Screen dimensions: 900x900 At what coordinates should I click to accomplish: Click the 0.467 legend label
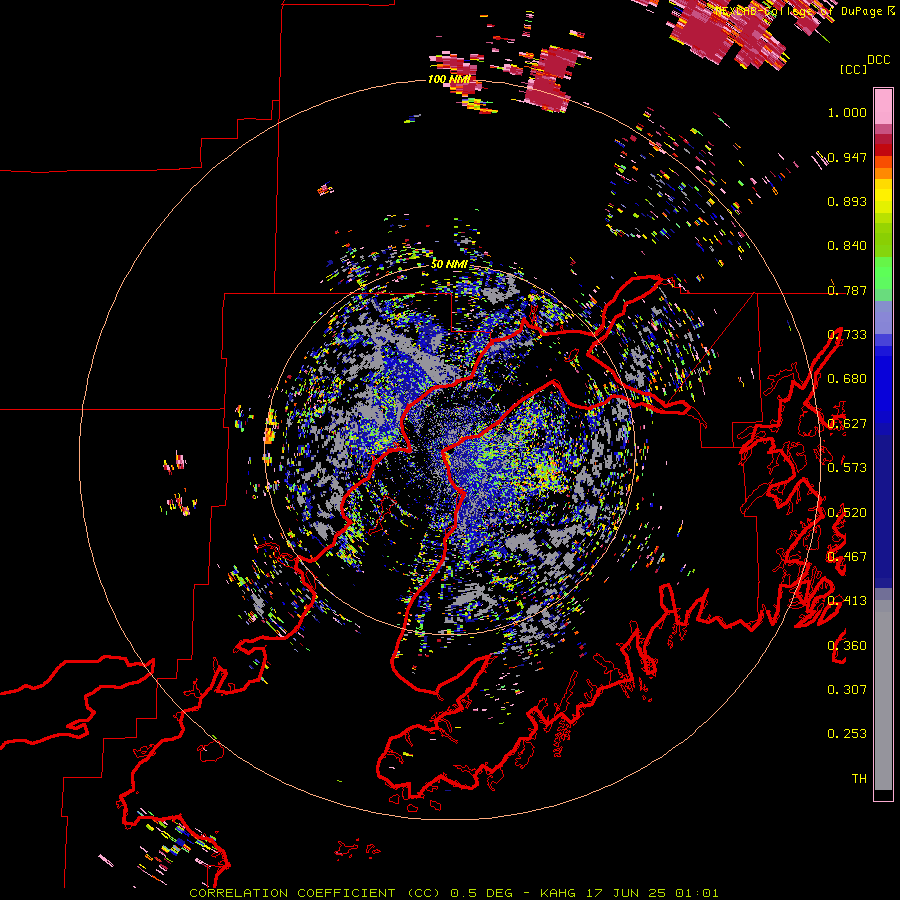point(847,557)
